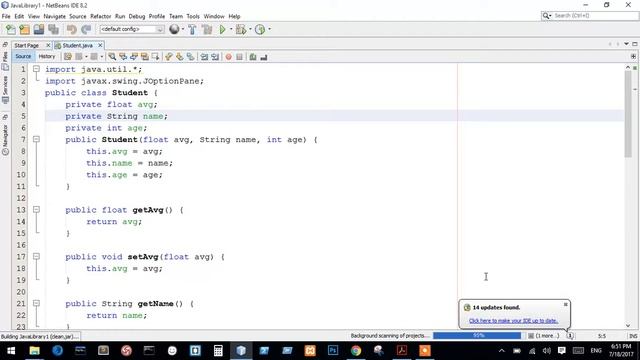The image size is (640, 360).
Task: Click the Last Edit editor icon
Action: coord(68,57)
